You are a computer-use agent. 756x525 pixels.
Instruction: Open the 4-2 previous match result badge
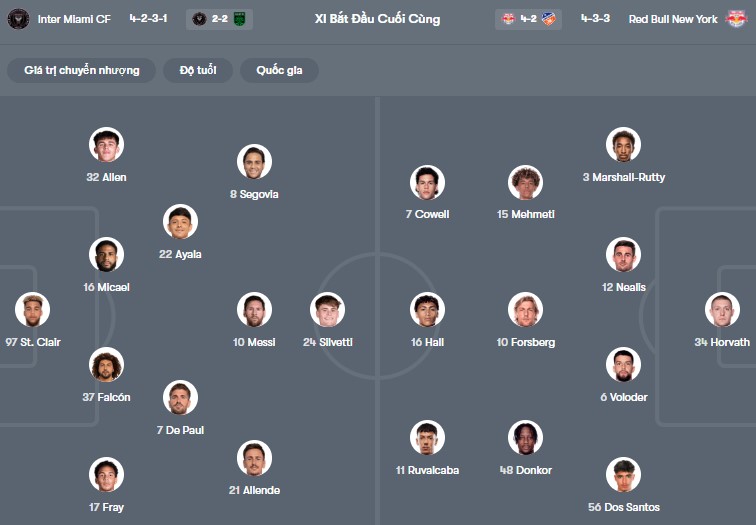click(x=528, y=19)
